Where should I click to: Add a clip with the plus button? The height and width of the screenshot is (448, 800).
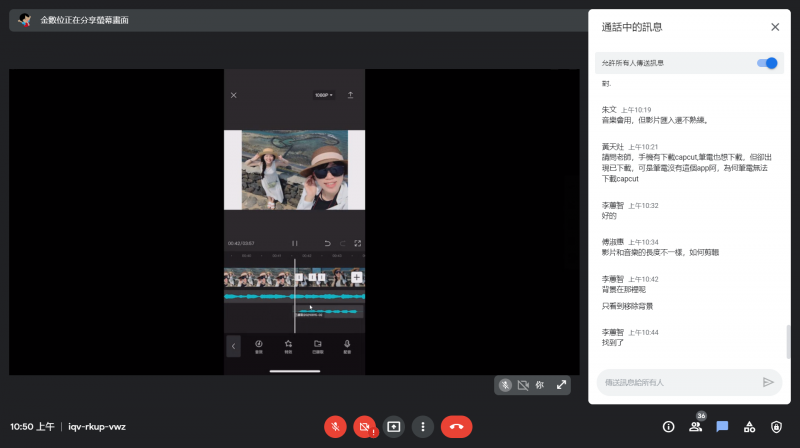point(357,277)
